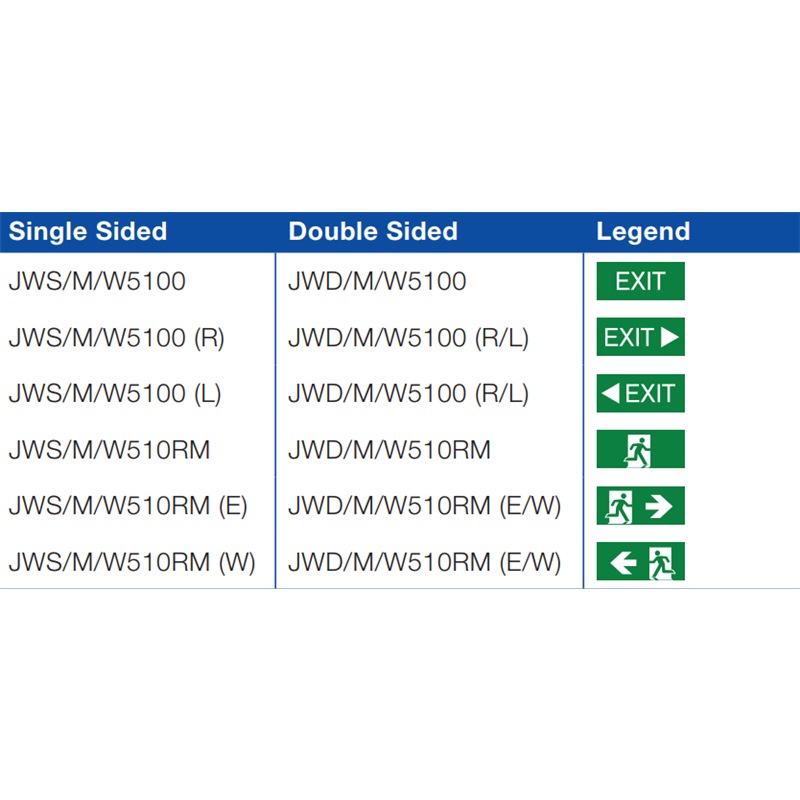Select the JWD/M/W510RM double sided entry
The width and height of the screenshot is (800, 800).
click(x=389, y=450)
